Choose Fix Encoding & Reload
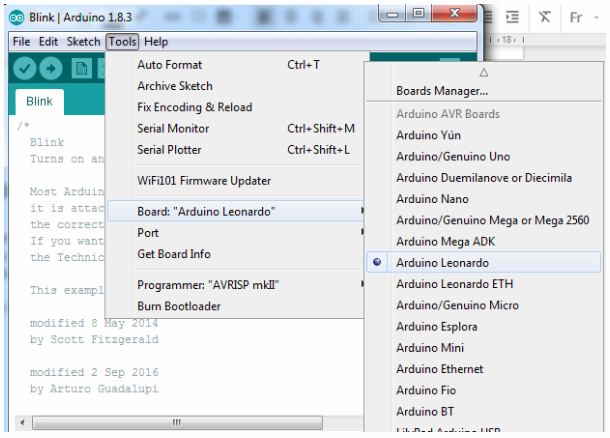 tap(236, 107)
